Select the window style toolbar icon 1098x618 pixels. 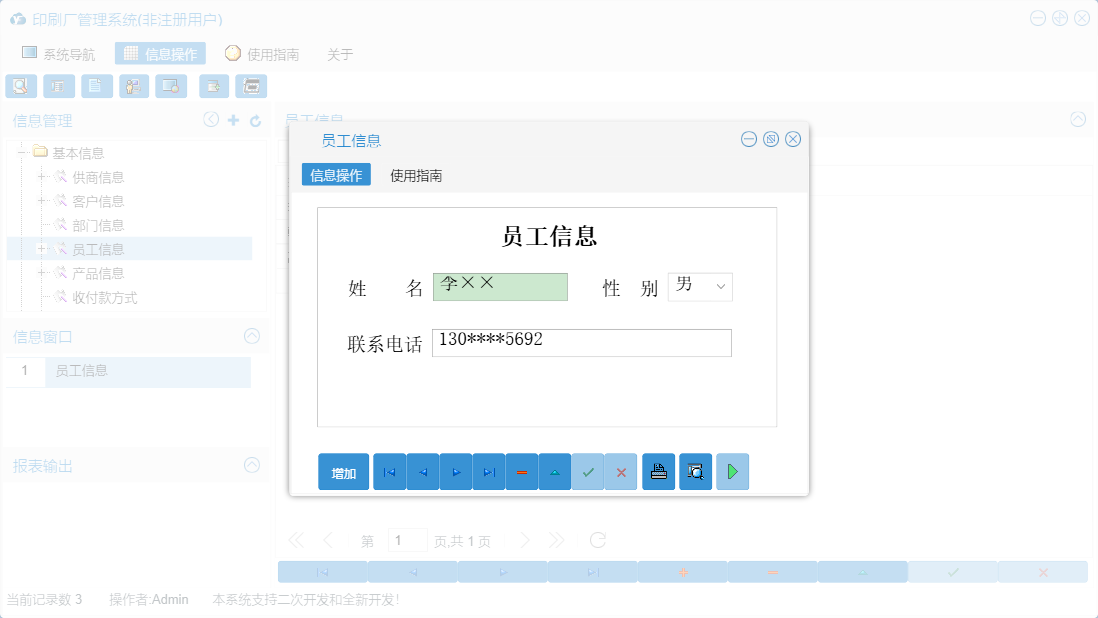click(x=170, y=86)
